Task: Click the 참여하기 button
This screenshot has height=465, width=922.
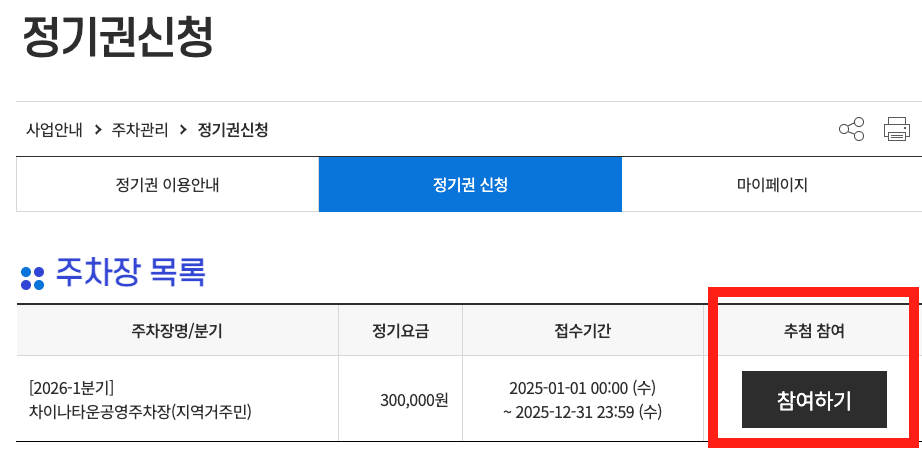Action: pyautogui.click(x=814, y=400)
